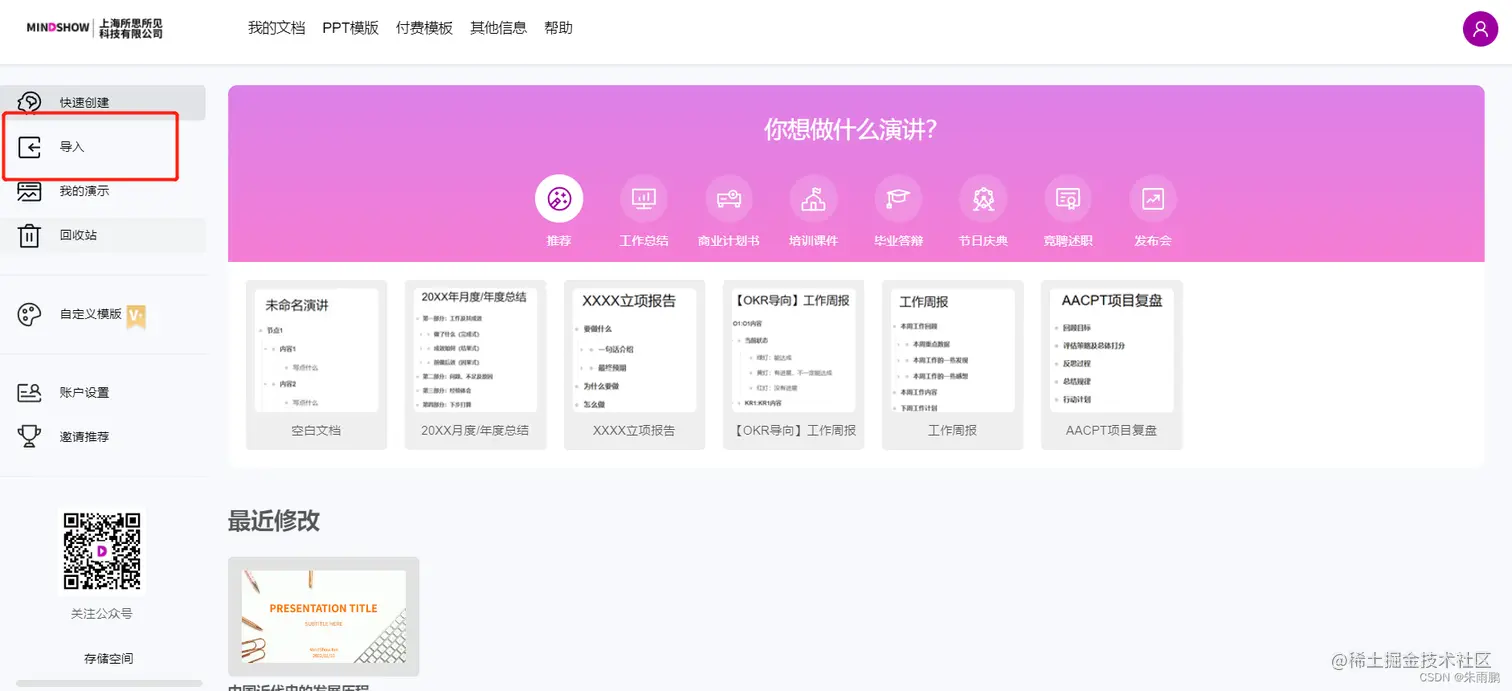Viewport: 1512px width, 691px height.
Task: Open the 中国近代史的发展历程 presentation thumbnail
Action: [x=322, y=615]
